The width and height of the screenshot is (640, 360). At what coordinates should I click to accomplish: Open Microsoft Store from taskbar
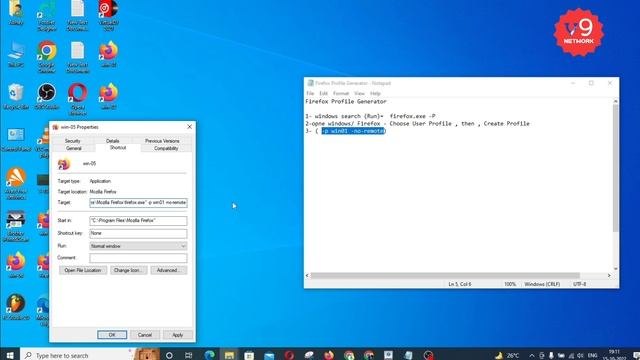(x=249, y=355)
